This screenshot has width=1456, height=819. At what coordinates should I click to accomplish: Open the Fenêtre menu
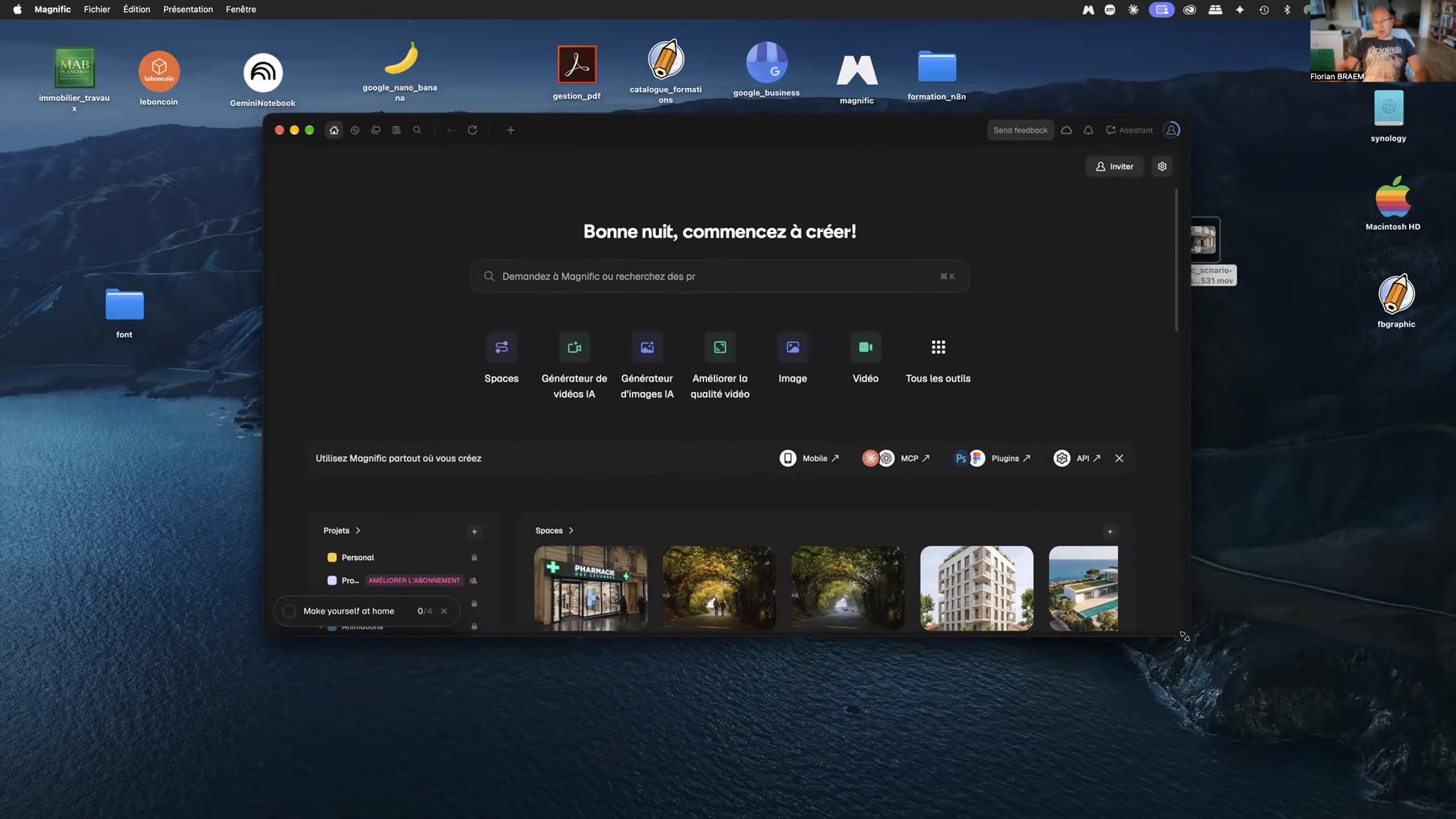coord(241,10)
